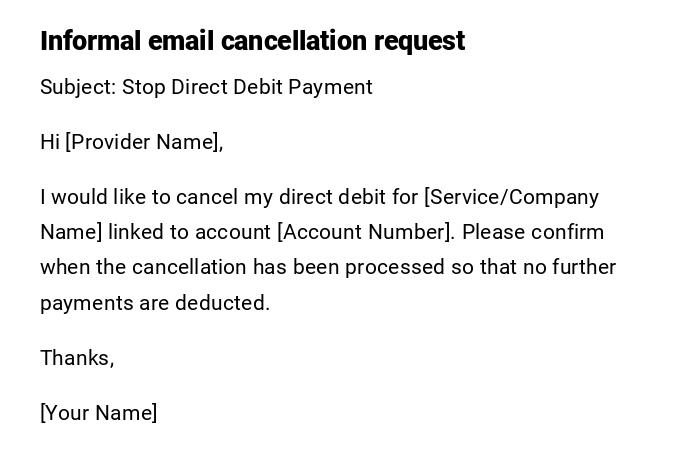700x475 pixels.
Task: Click the word "Name]" beginning the second body line
Action: tap(71, 232)
